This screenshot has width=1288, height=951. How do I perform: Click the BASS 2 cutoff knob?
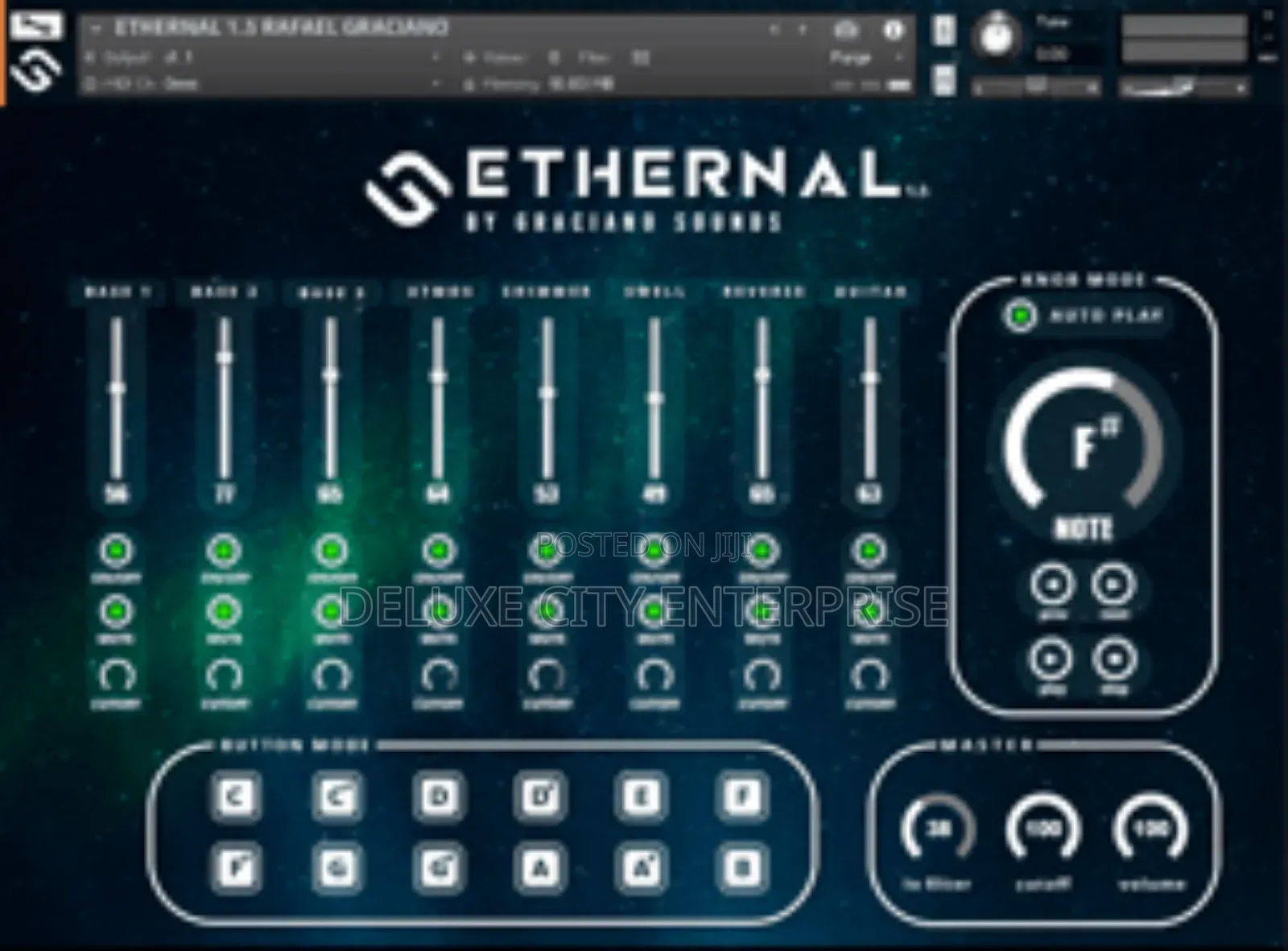click(225, 675)
